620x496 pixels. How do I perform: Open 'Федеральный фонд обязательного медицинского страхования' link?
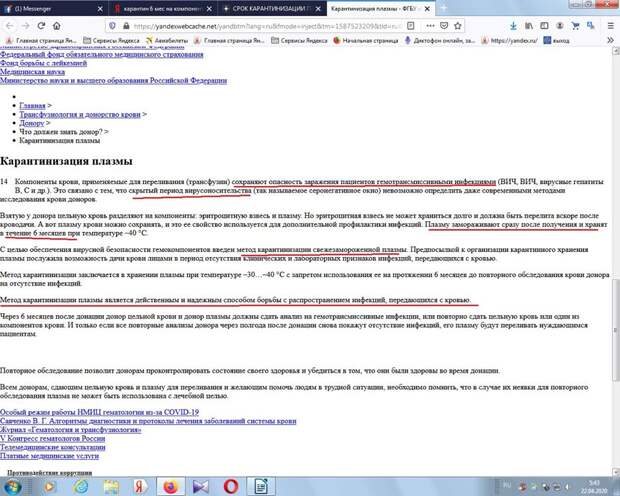click(x=102, y=55)
